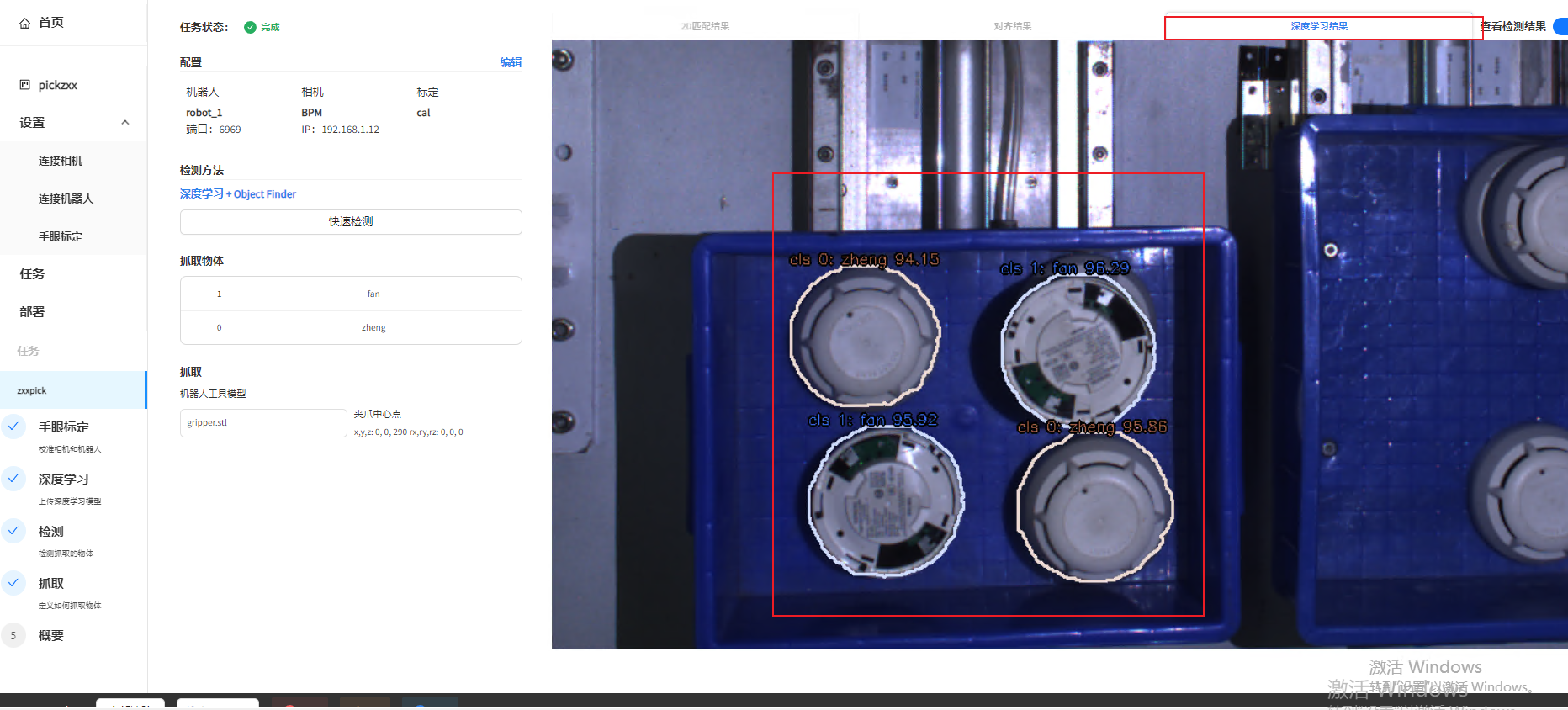Click the 抓取 step checkmark circle
Screen dimensions: 1568x710
(x=13, y=583)
